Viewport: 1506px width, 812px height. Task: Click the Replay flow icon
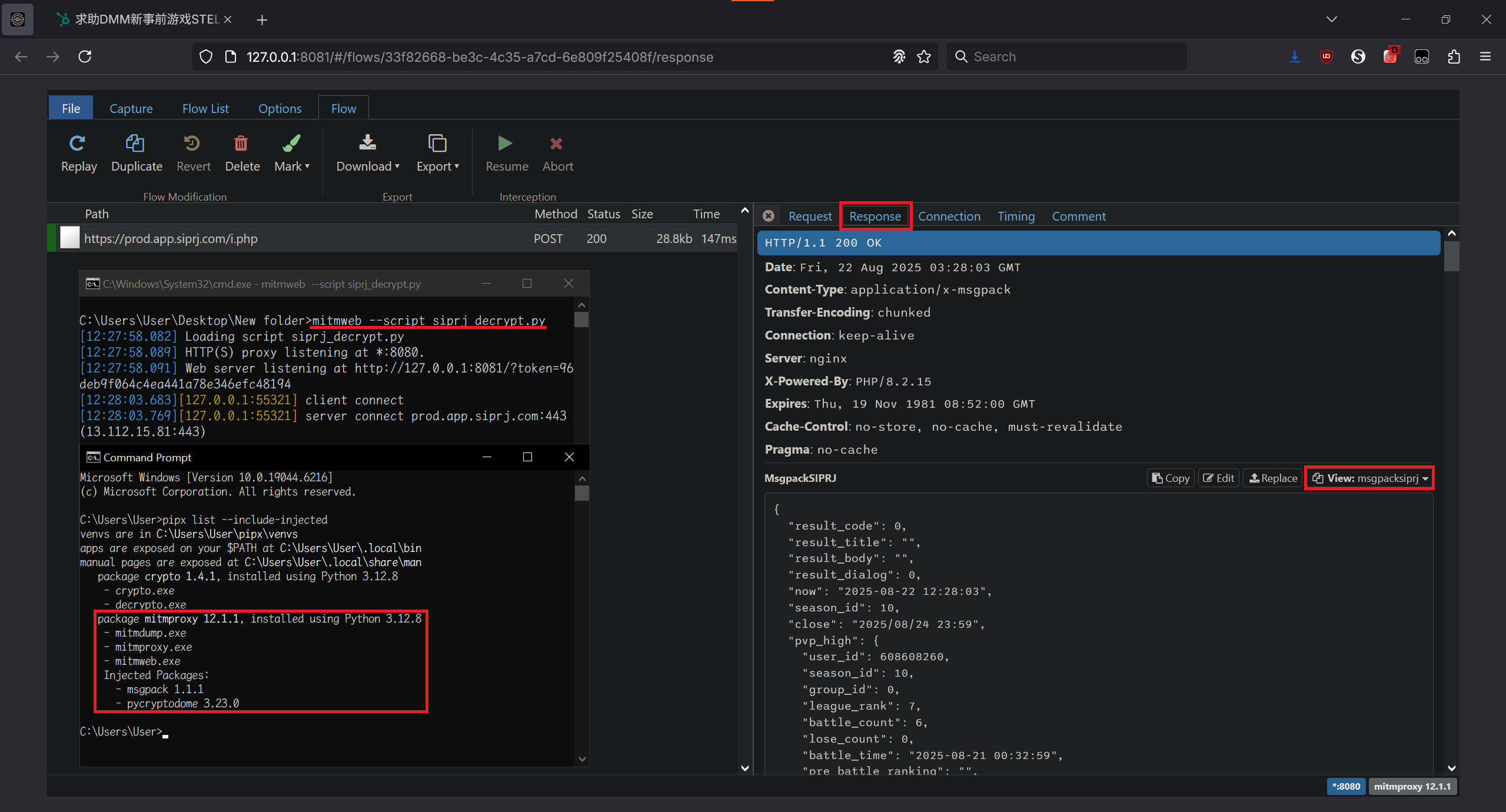pyautogui.click(x=78, y=144)
